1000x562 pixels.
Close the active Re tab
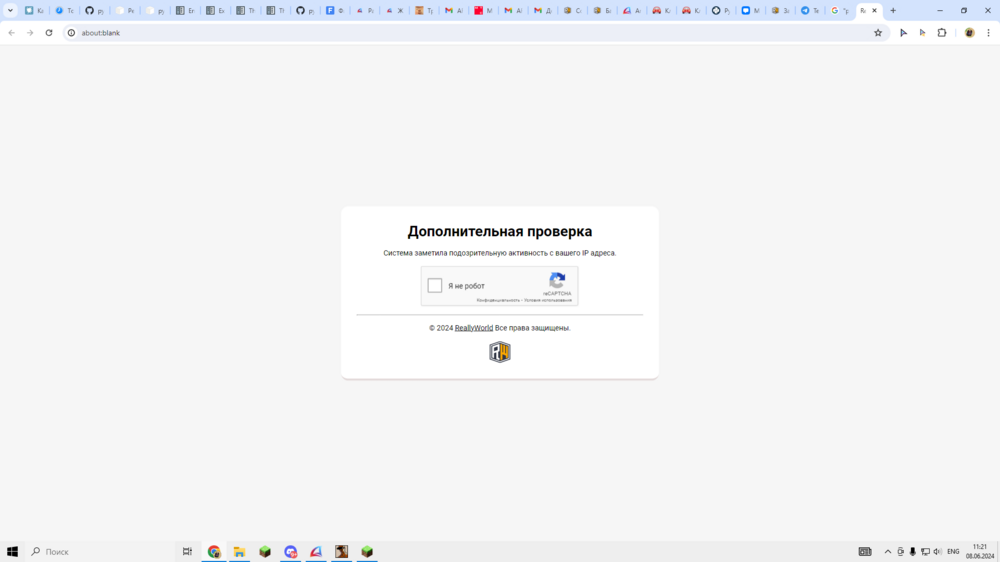(874, 10)
